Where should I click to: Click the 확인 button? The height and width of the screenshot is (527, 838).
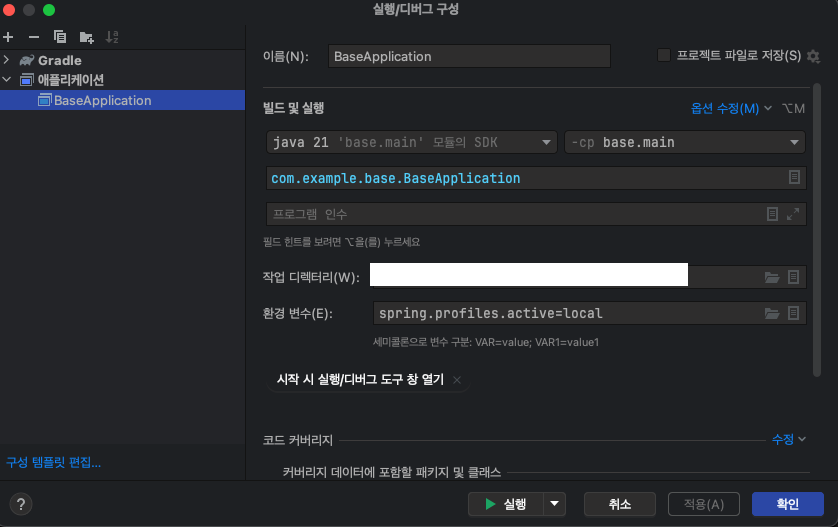pyautogui.click(x=788, y=504)
